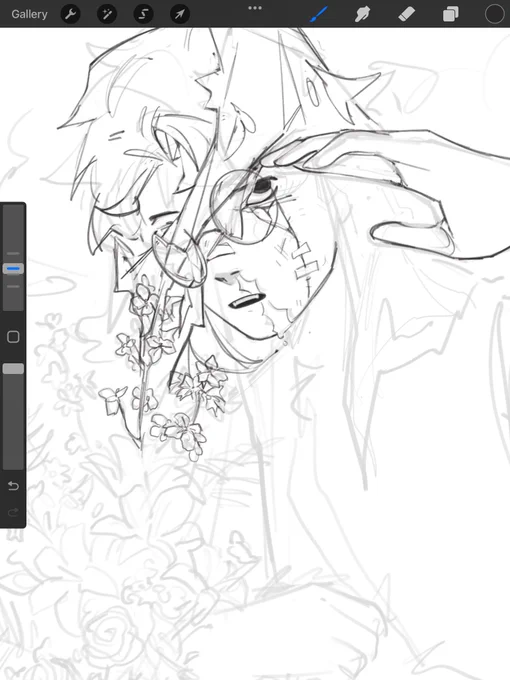Click the brush opacity slider handle
The width and height of the screenshot is (510, 680).
(x=13, y=369)
